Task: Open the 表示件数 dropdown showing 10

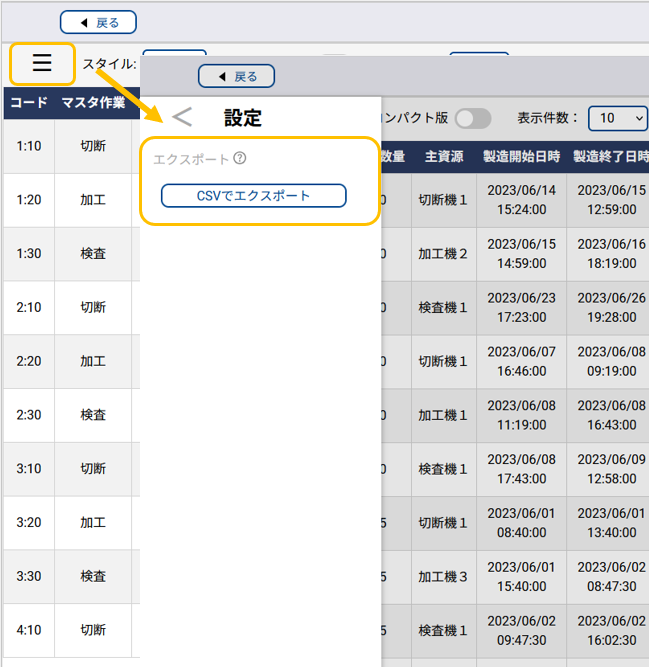Action: [617, 117]
